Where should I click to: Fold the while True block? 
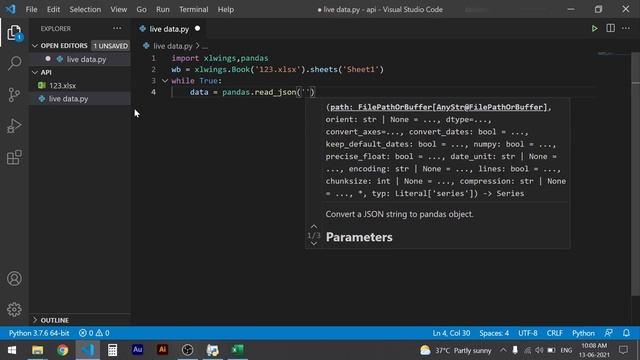point(165,81)
